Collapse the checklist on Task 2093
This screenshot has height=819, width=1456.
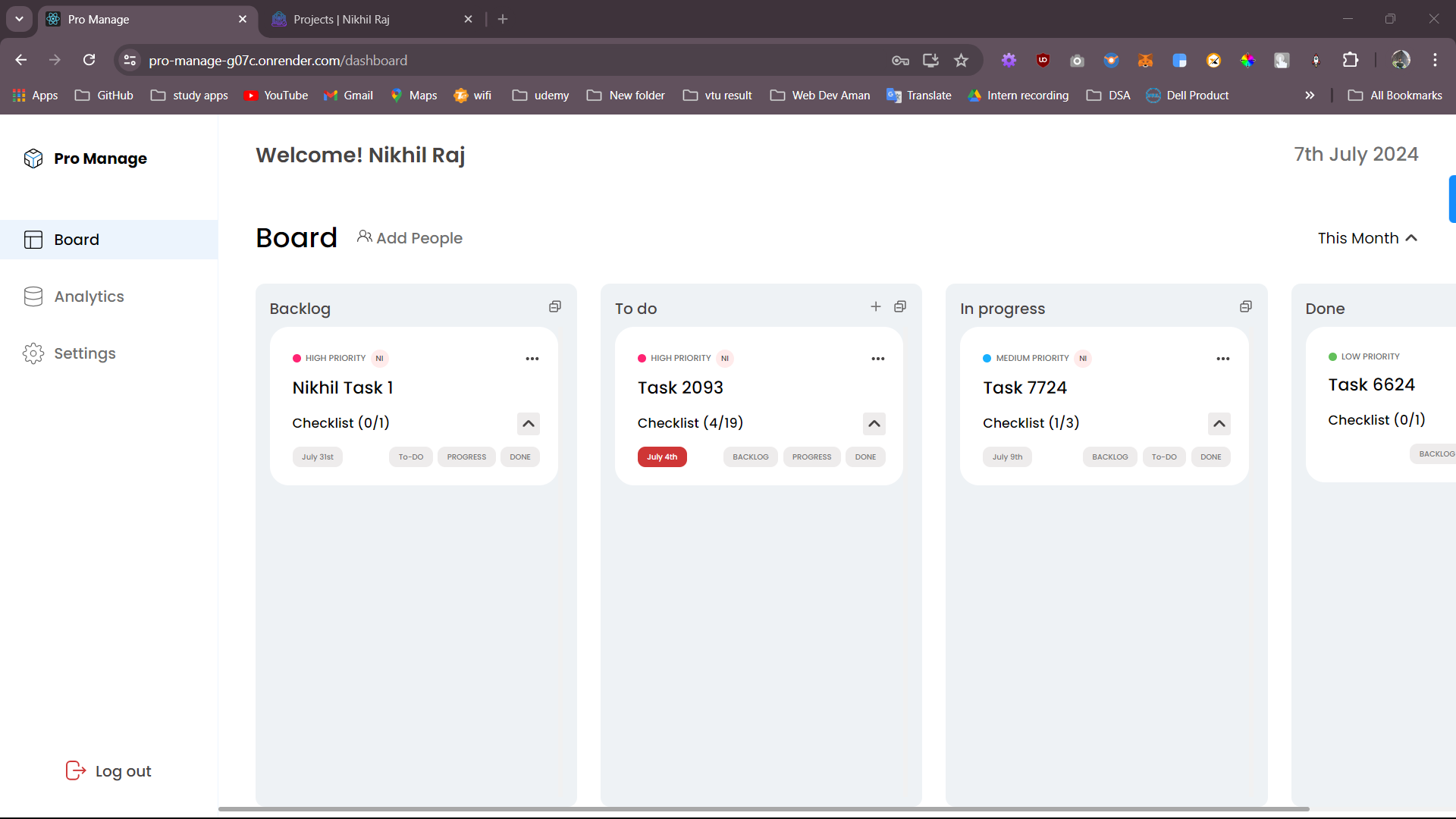(x=874, y=423)
